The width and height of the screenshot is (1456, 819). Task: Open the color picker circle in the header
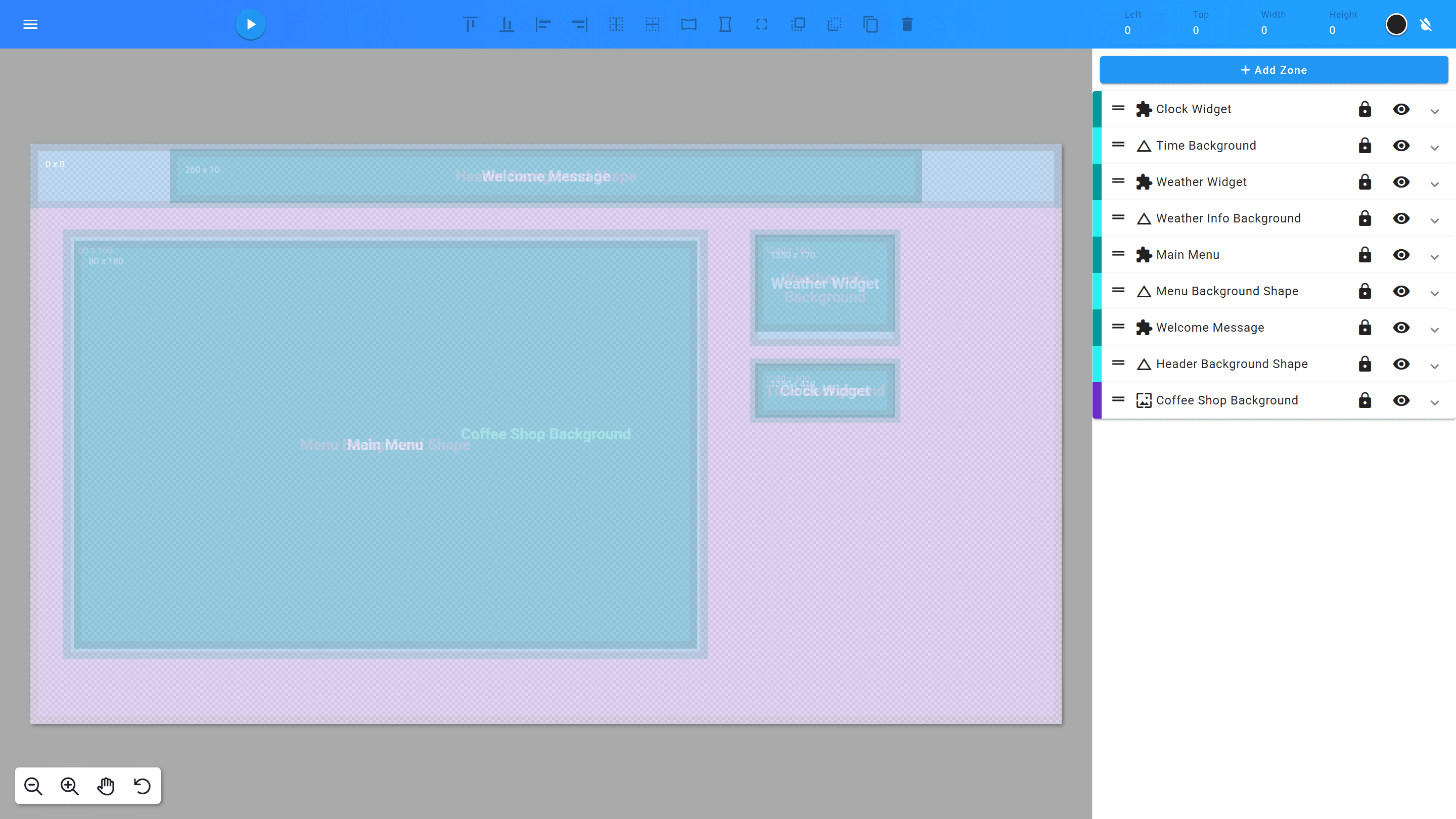click(1396, 24)
